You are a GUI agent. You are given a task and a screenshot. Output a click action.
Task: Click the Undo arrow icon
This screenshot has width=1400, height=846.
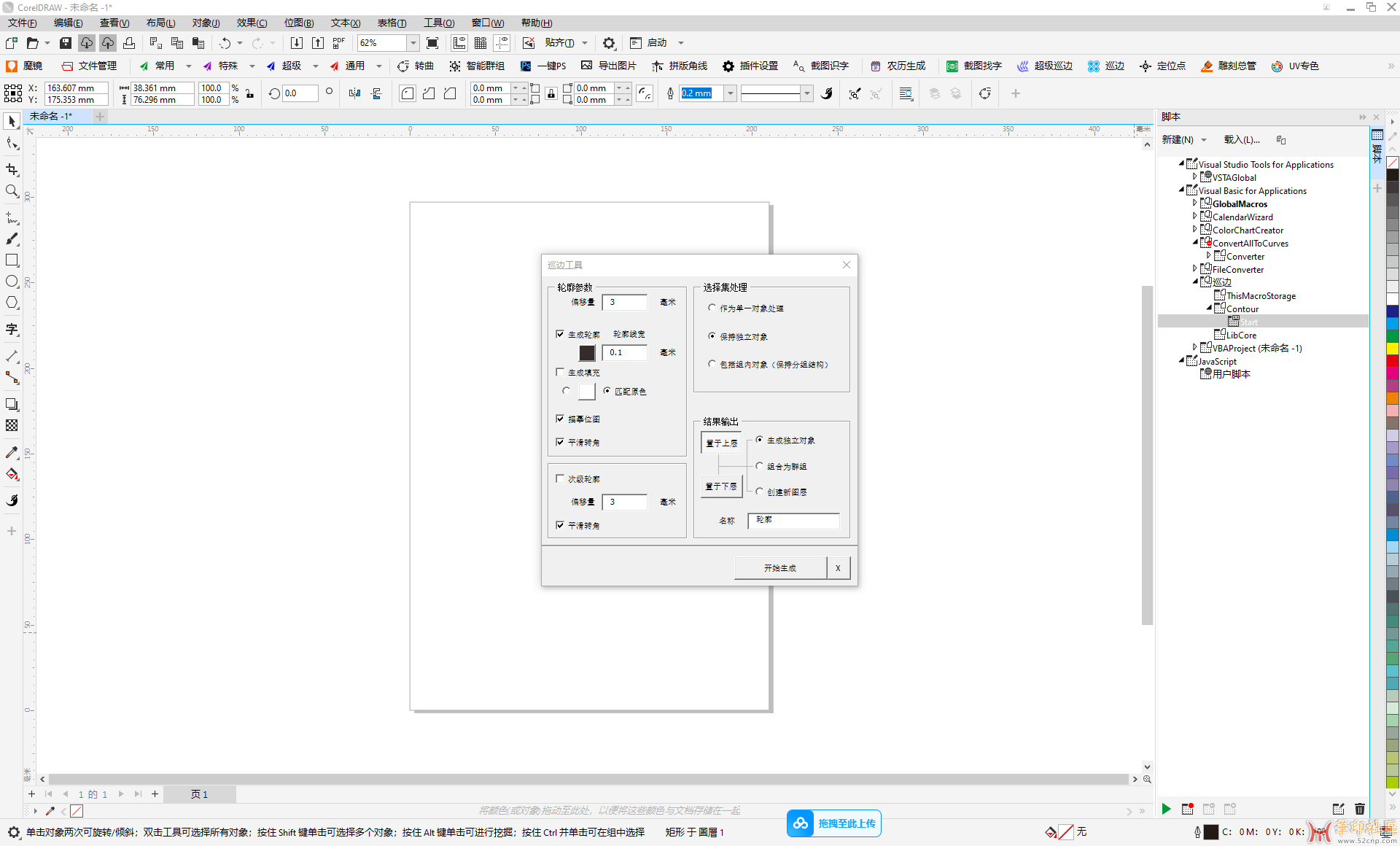(x=225, y=43)
